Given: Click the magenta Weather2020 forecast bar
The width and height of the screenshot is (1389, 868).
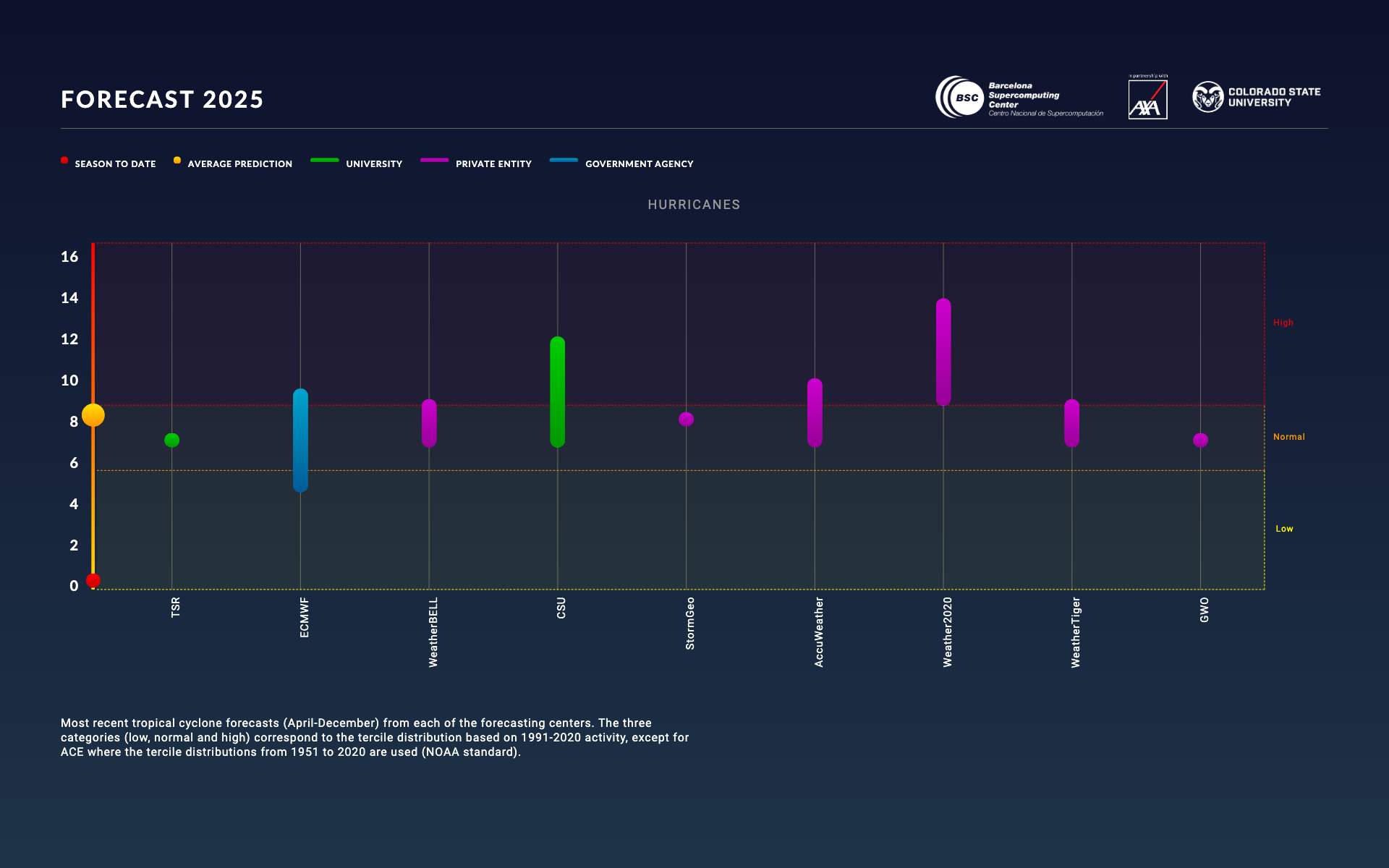Looking at the screenshot, I should click(x=943, y=351).
